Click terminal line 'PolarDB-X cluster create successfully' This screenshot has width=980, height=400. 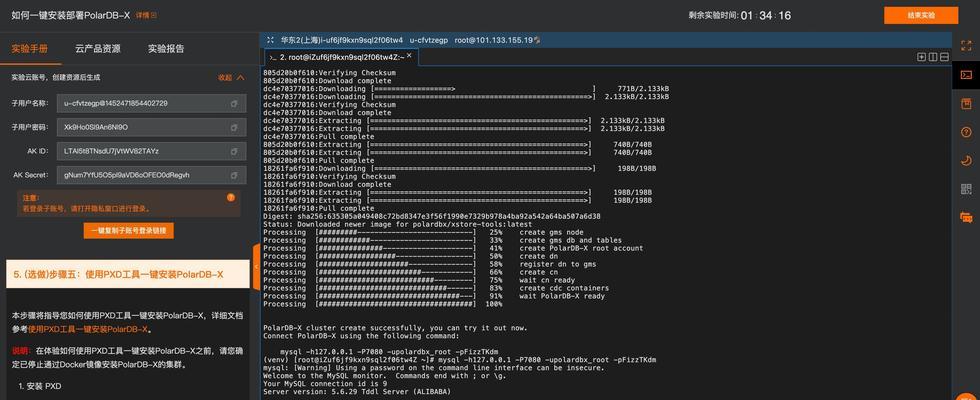[x=395, y=328]
